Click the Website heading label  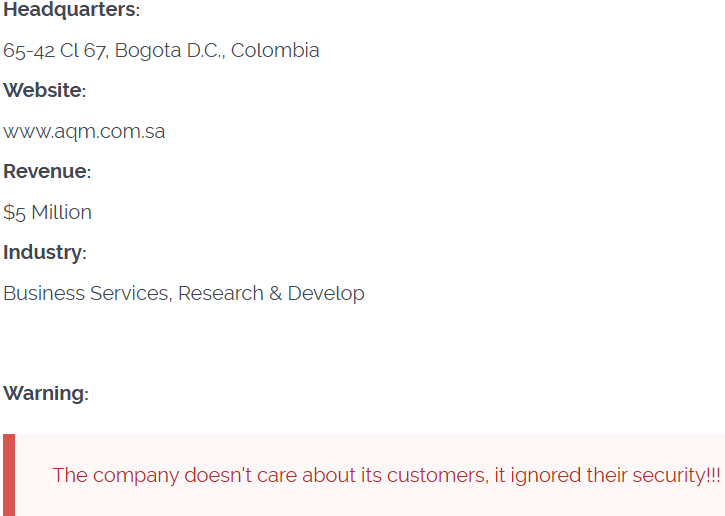[44, 91]
